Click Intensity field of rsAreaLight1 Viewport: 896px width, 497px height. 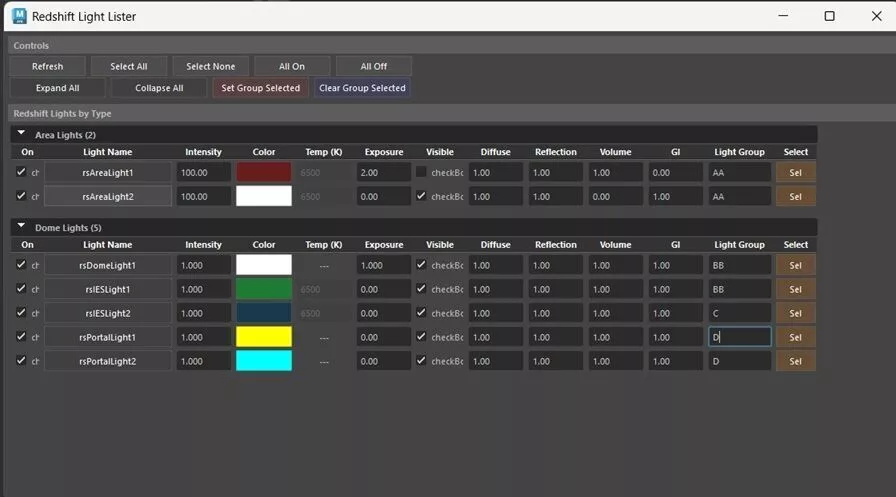(x=203, y=173)
